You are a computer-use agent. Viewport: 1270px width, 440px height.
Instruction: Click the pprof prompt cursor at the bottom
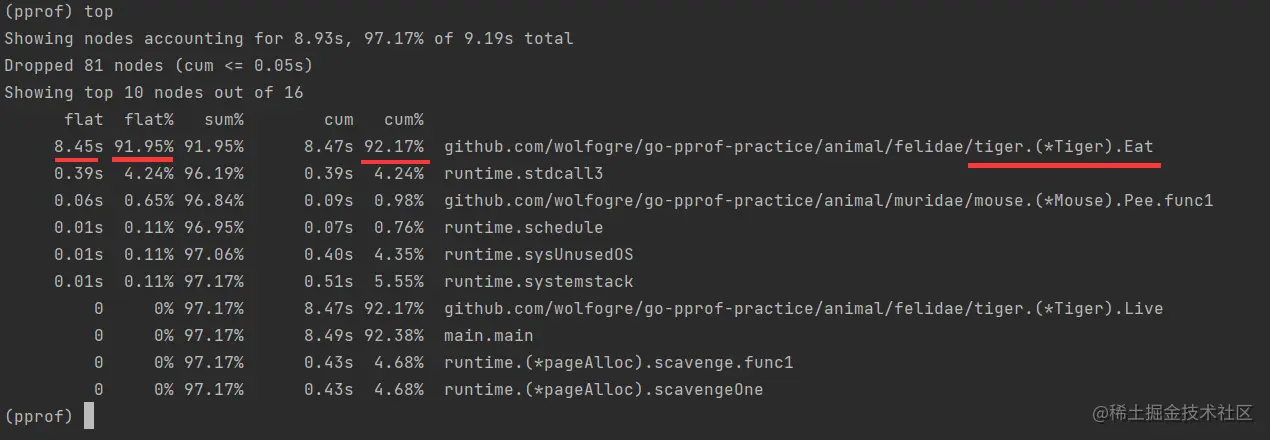point(89,416)
